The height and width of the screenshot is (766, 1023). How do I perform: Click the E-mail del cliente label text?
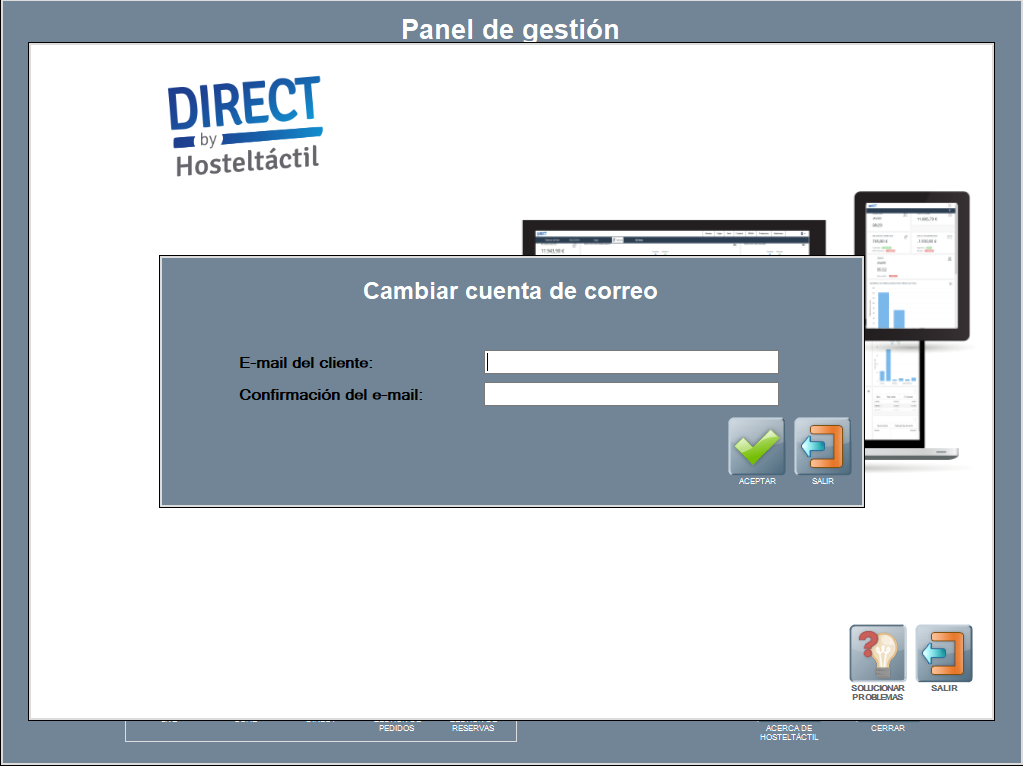(306, 362)
